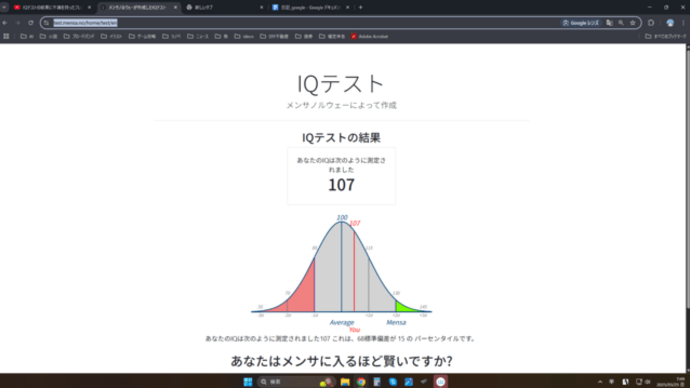Screen dimensions: 690x388
Task: Open Google Chrome from the taskbar
Action: click(361, 381)
